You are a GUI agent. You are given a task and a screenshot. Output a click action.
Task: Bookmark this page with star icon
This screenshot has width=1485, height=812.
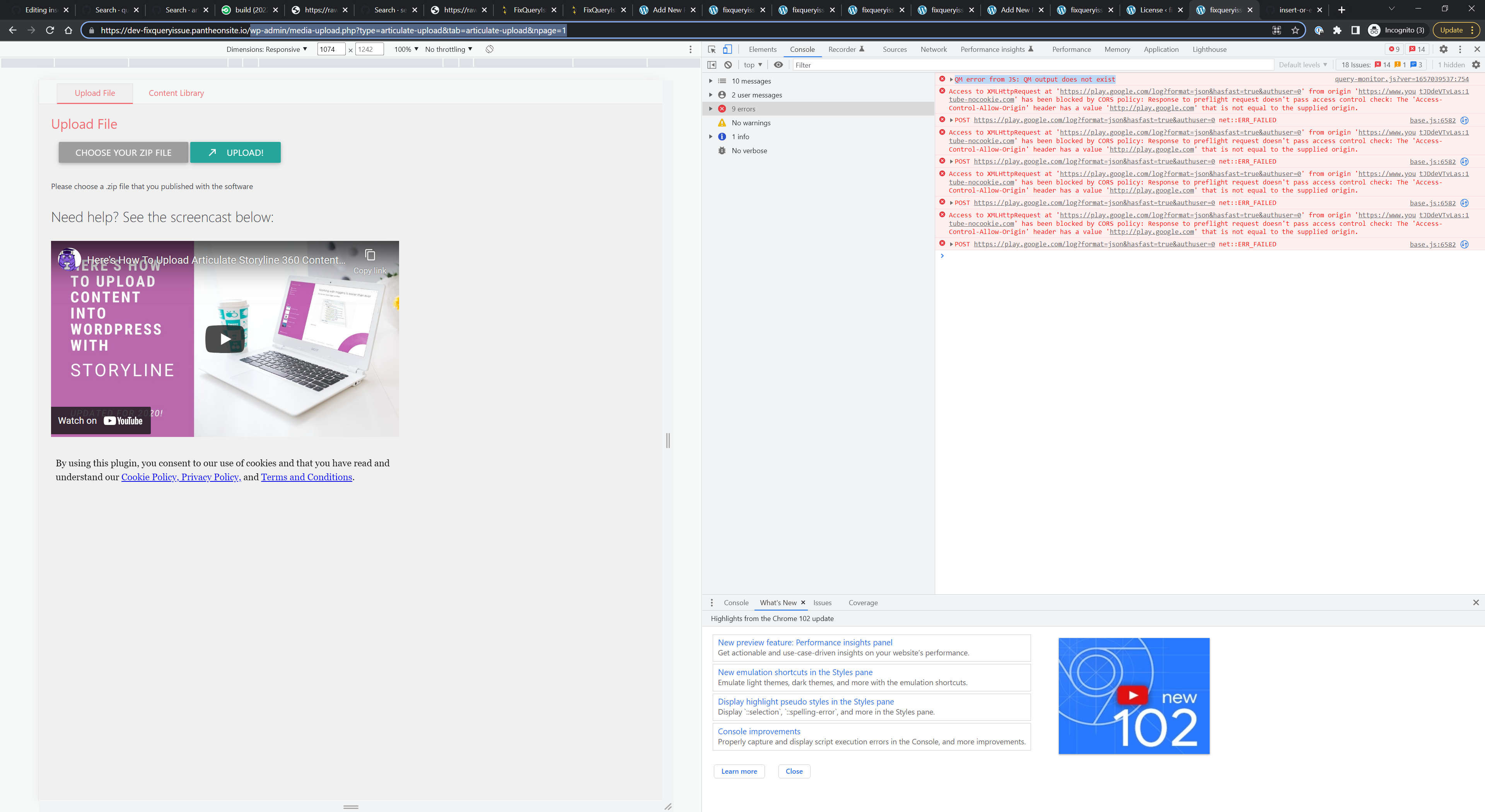[x=1296, y=31]
